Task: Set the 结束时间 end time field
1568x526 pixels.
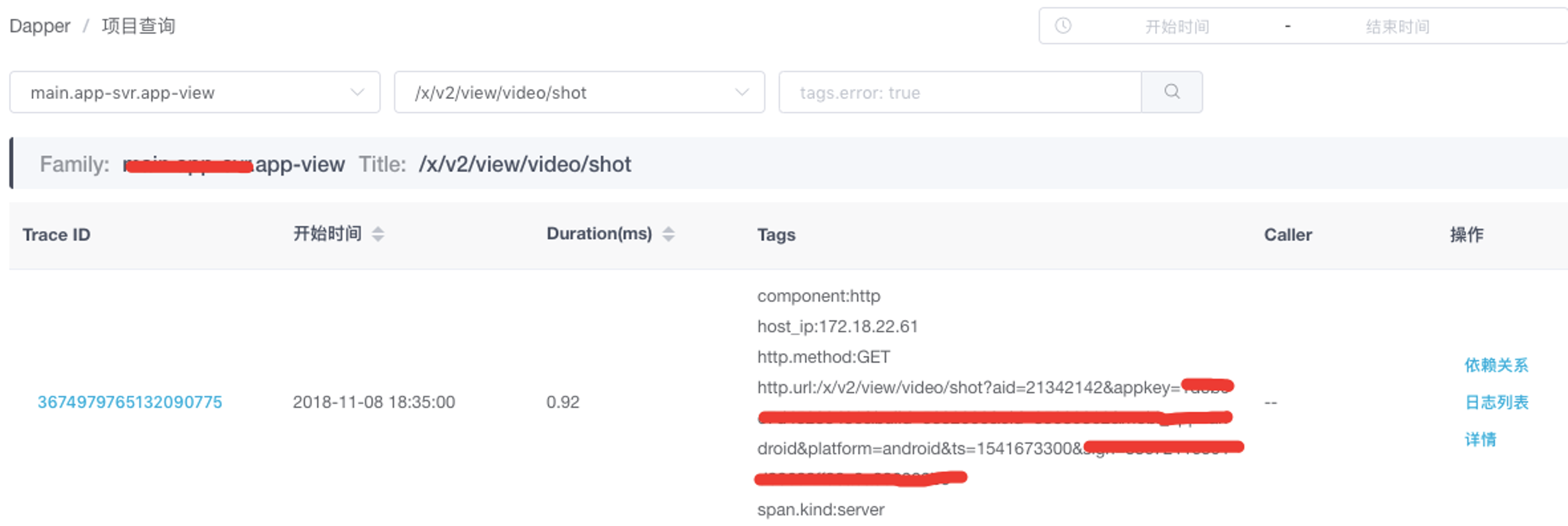Action: (1397, 26)
